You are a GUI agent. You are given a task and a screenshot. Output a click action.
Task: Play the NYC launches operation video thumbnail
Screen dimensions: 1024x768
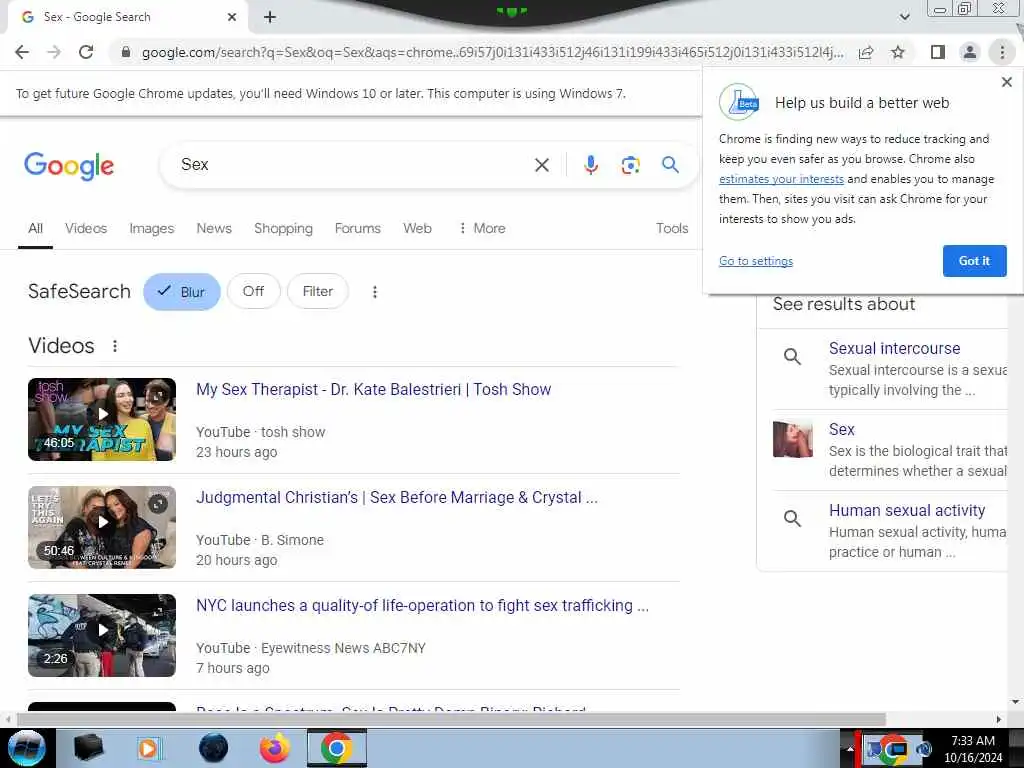coord(102,635)
